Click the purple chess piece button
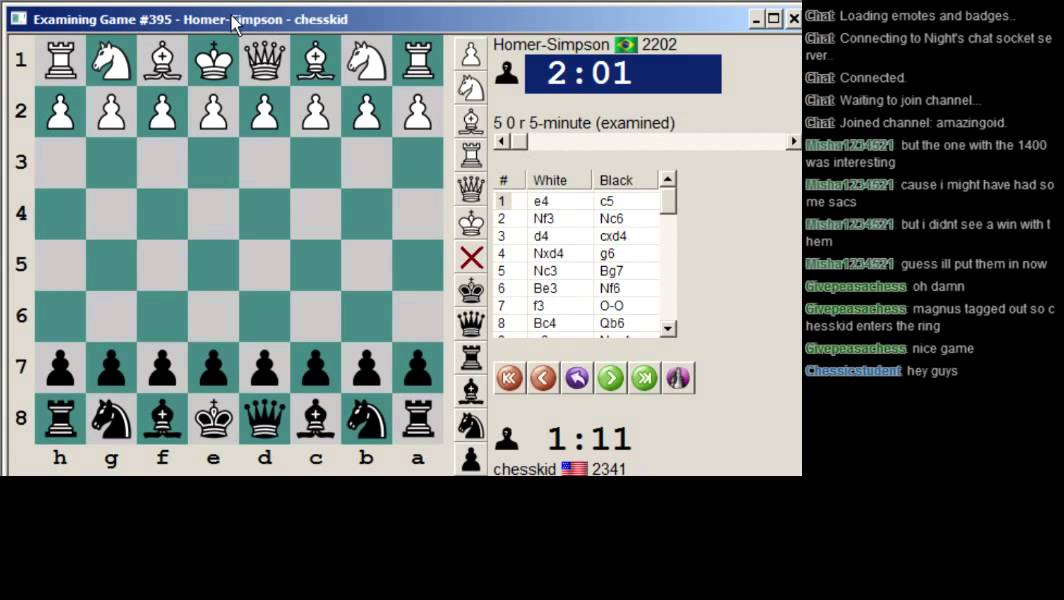 pos(679,378)
